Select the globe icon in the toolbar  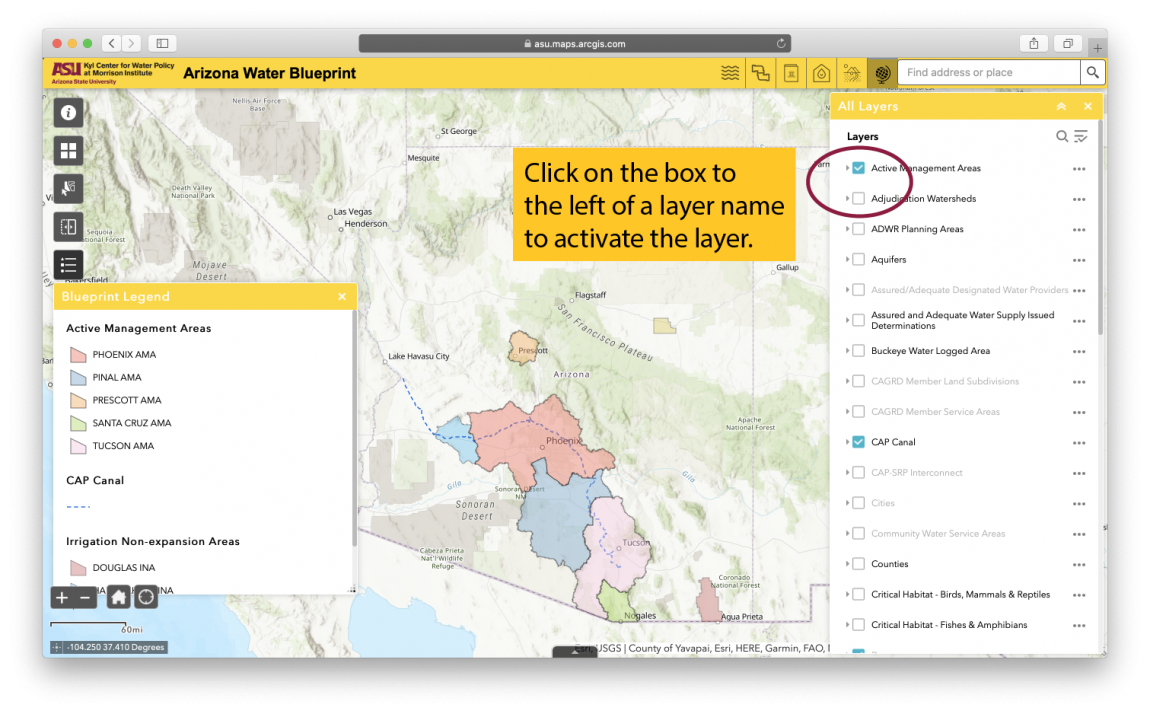pos(882,72)
